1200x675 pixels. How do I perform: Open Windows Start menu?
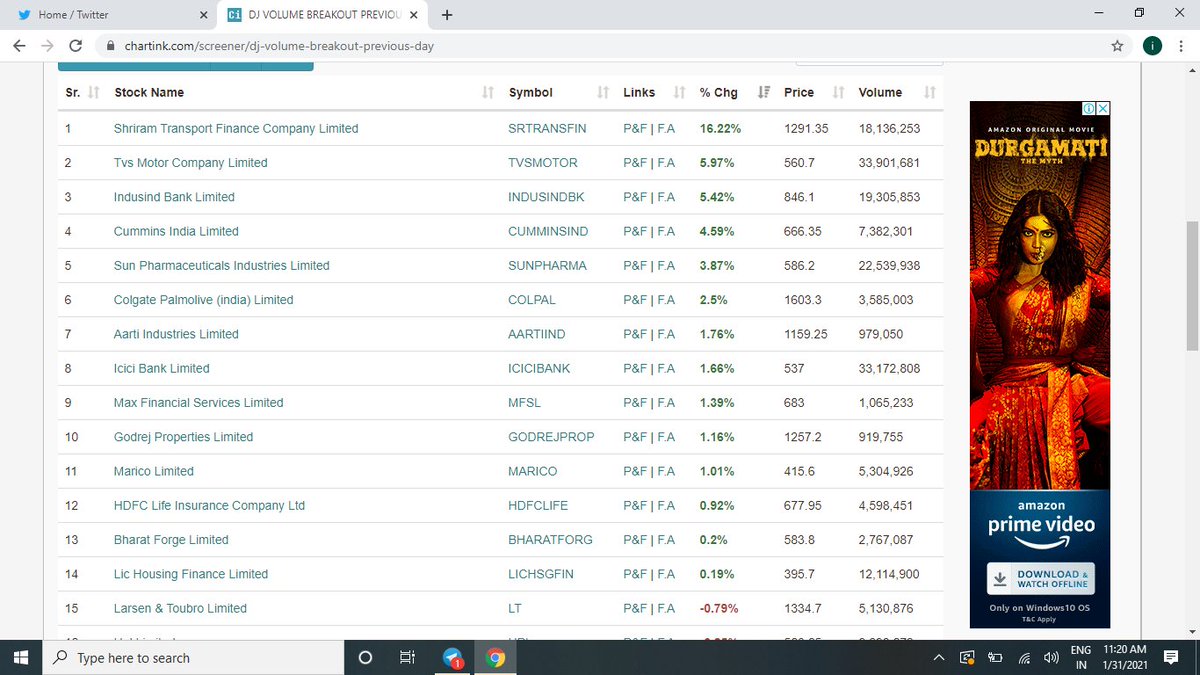click(x=22, y=657)
